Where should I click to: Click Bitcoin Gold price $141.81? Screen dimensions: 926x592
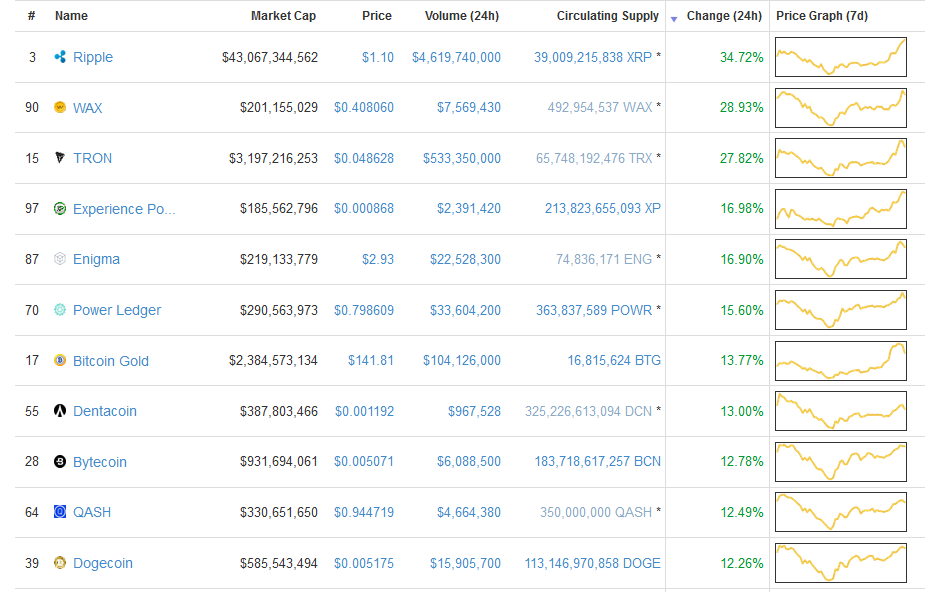point(371,360)
